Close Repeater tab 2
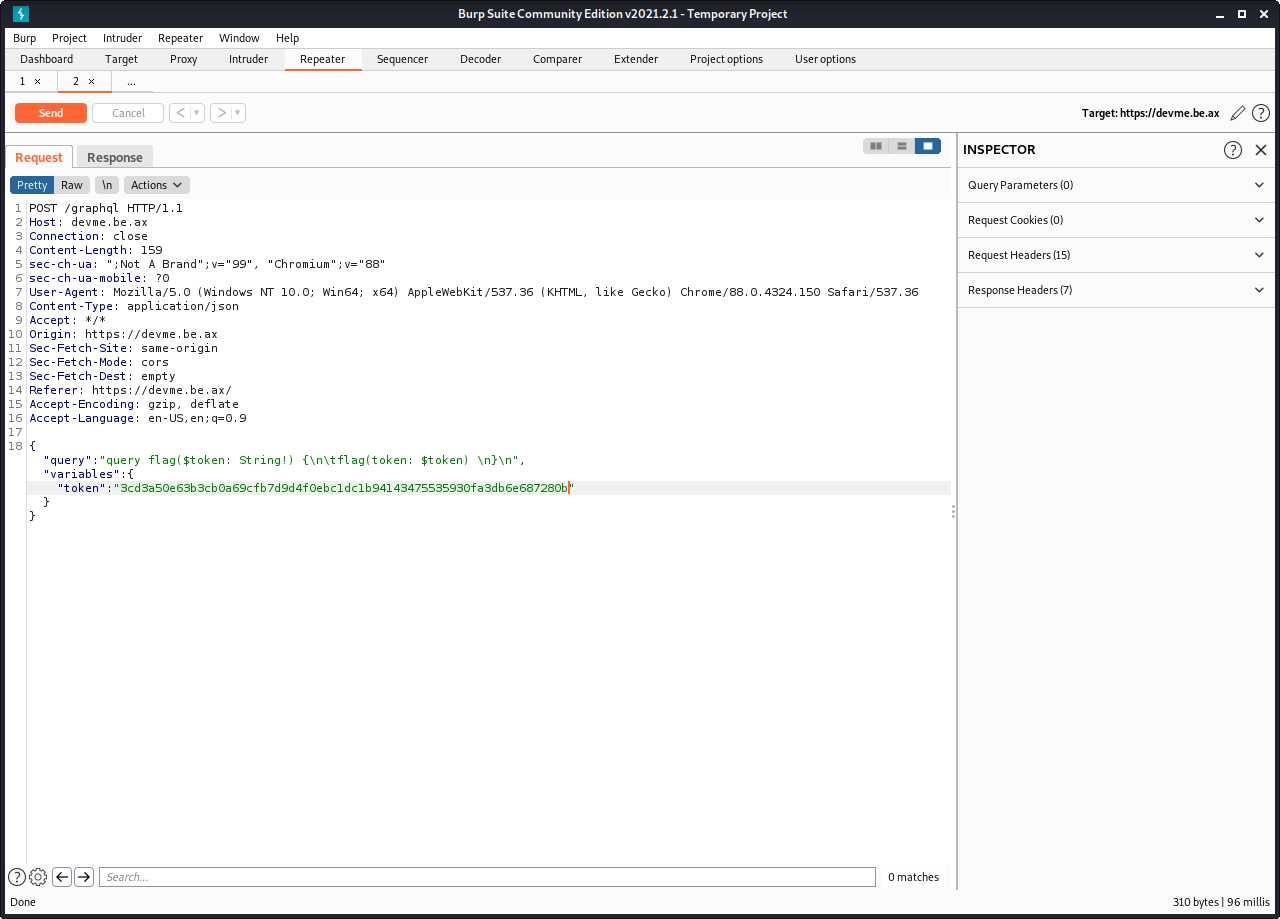This screenshot has width=1280, height=919. [92, 82]
